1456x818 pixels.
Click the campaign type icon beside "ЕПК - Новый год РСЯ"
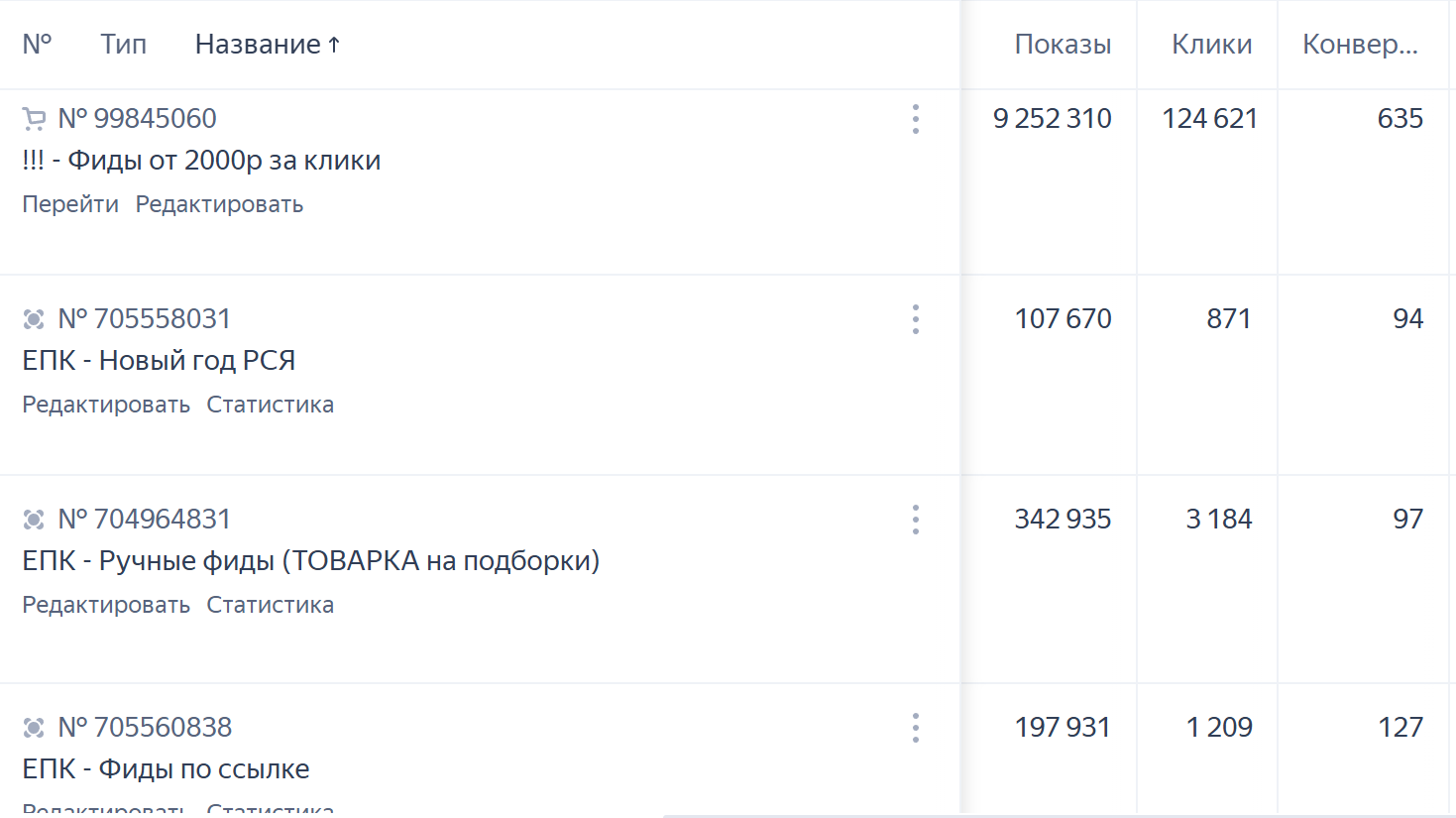pos(33,318)
